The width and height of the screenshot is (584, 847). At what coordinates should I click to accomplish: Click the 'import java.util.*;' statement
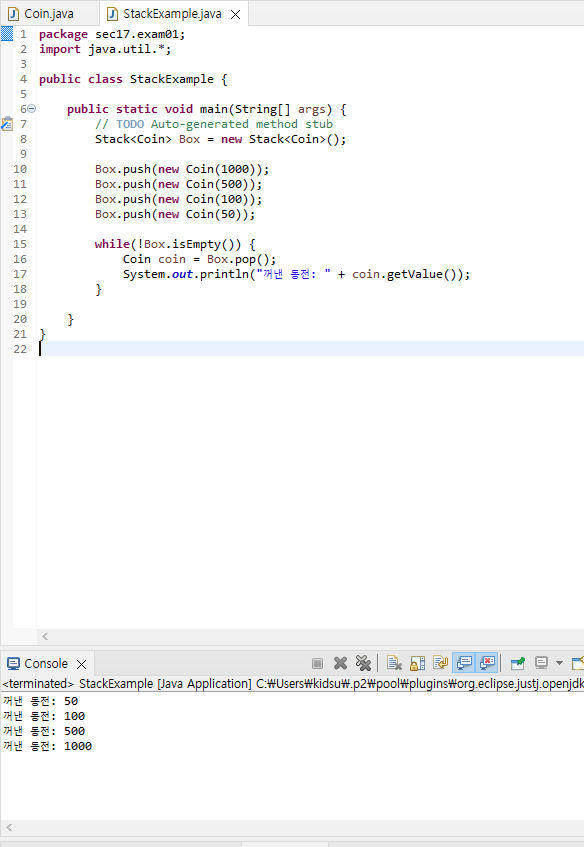105,49
